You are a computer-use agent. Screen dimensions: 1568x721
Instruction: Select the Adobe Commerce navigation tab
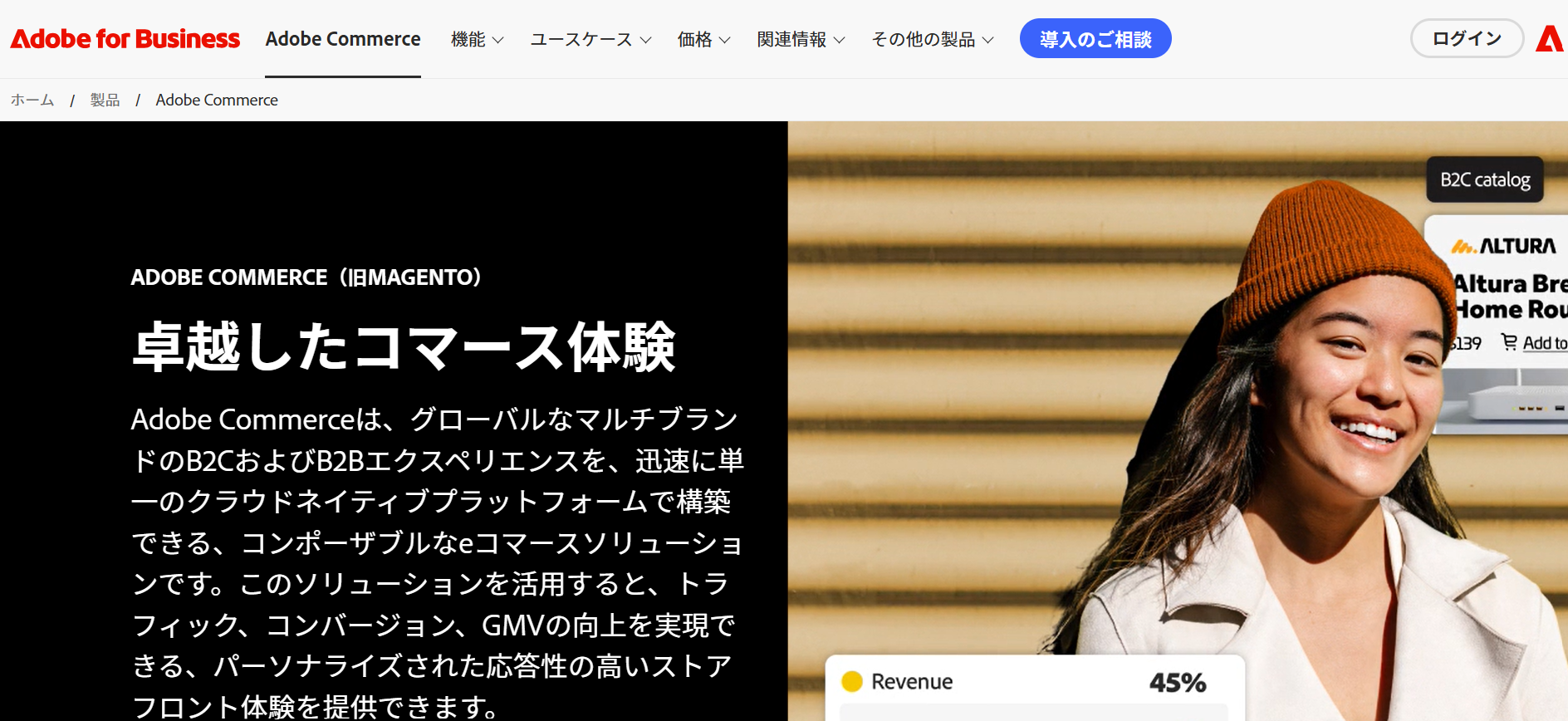coord(343,39)
